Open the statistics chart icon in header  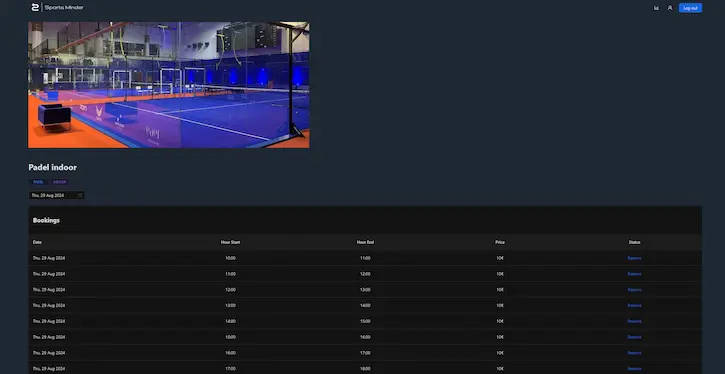pos(656,8)
